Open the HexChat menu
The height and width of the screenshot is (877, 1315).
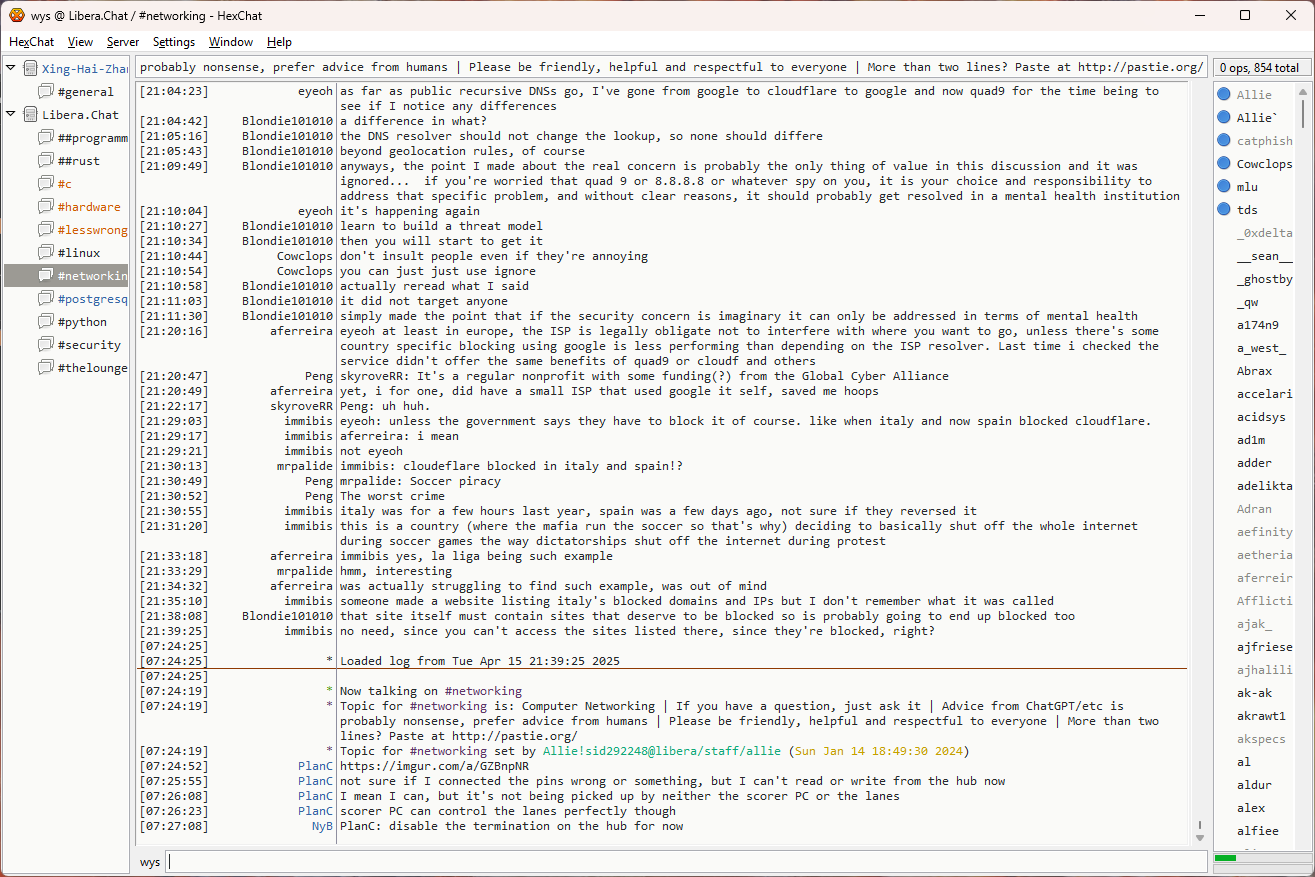click(x=32, y=42)
